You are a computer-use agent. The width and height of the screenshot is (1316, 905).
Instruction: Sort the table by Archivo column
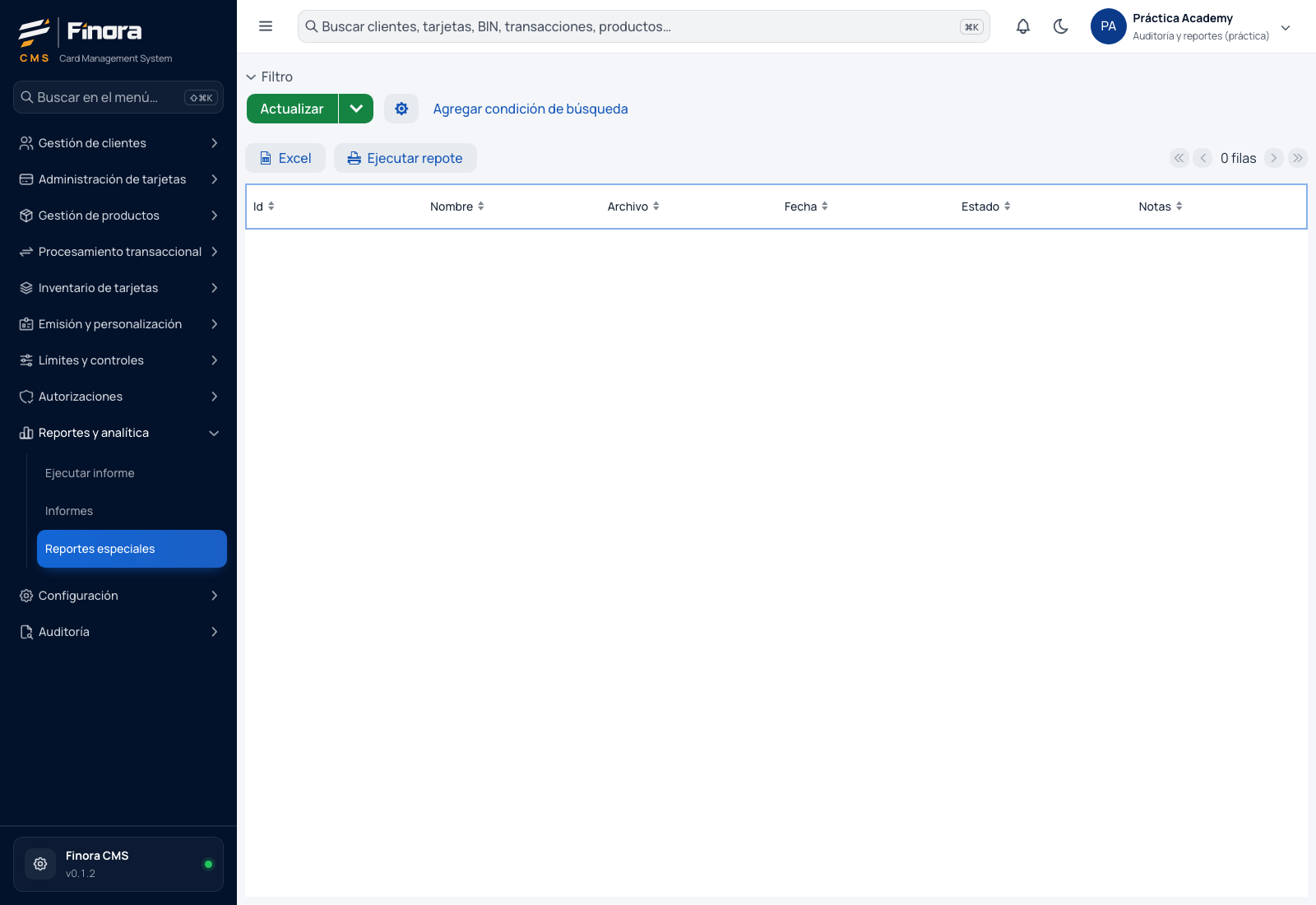(633, 207)
